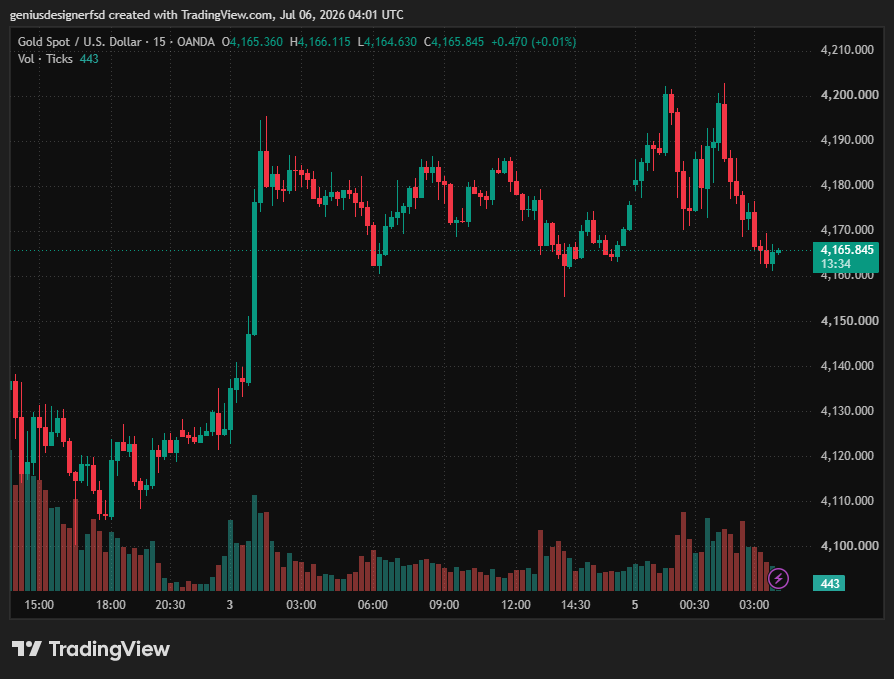
Task: Click the 15 interval label in the title
Action: click(159, 42)
